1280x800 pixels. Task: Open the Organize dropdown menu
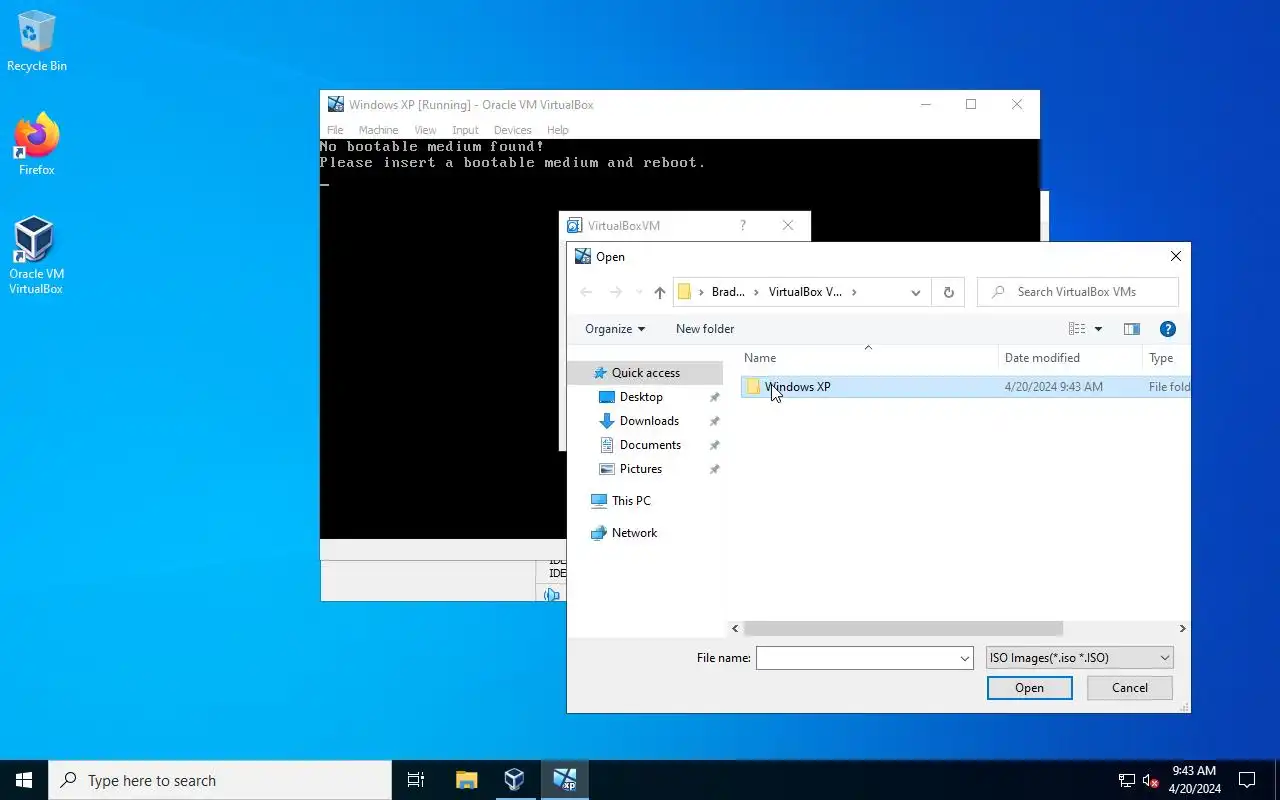click(614, 329)
